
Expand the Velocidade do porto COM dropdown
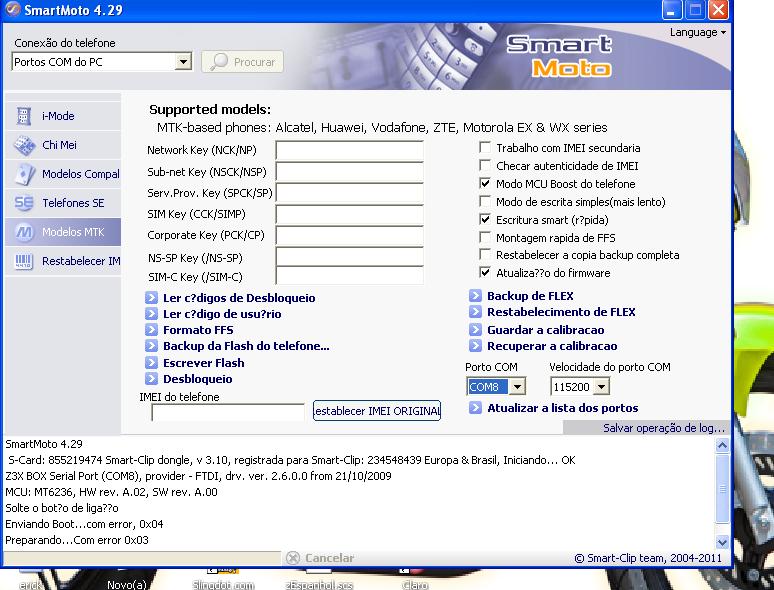click(x=601, y=387)
